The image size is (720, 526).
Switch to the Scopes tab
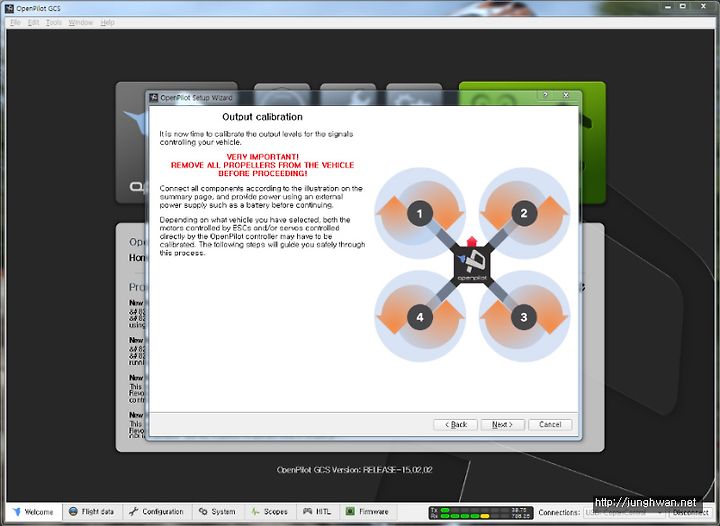click(x=270, y=511)
